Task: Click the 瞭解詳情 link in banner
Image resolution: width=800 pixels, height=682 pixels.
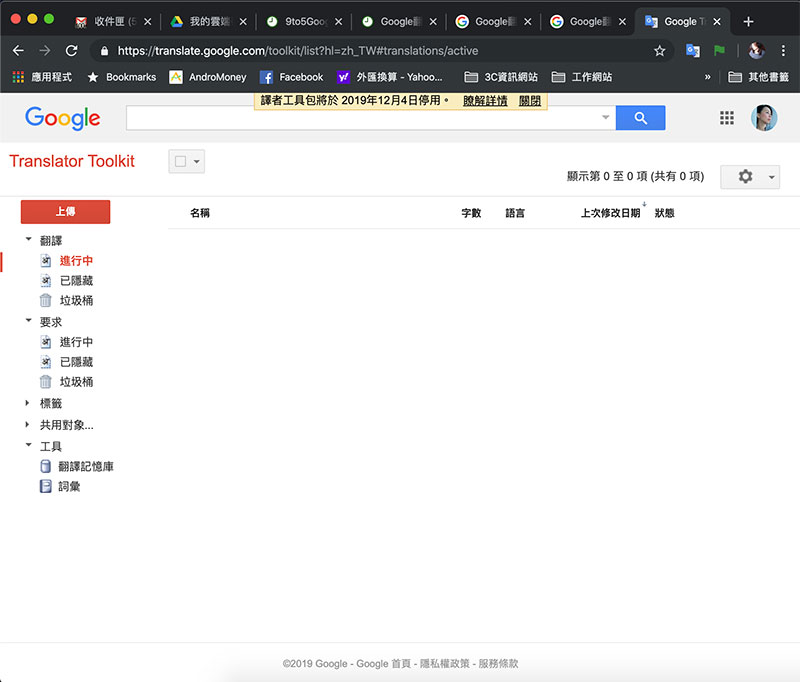Action: coord(484,101)
